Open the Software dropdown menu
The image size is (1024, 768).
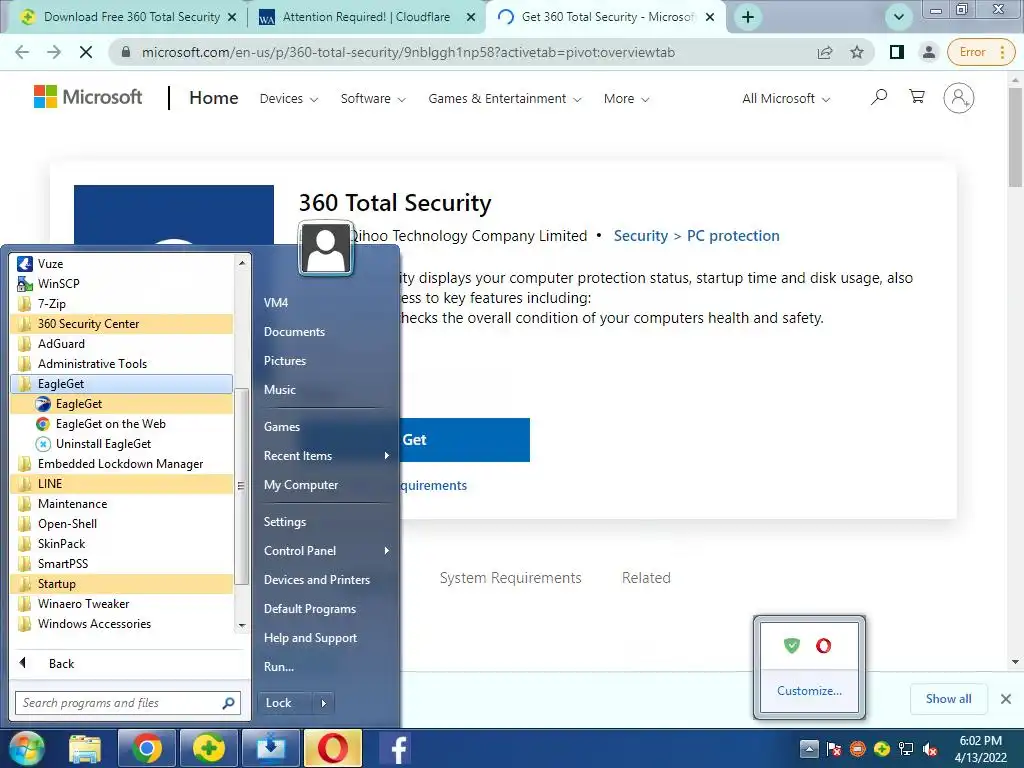[373, 99]
